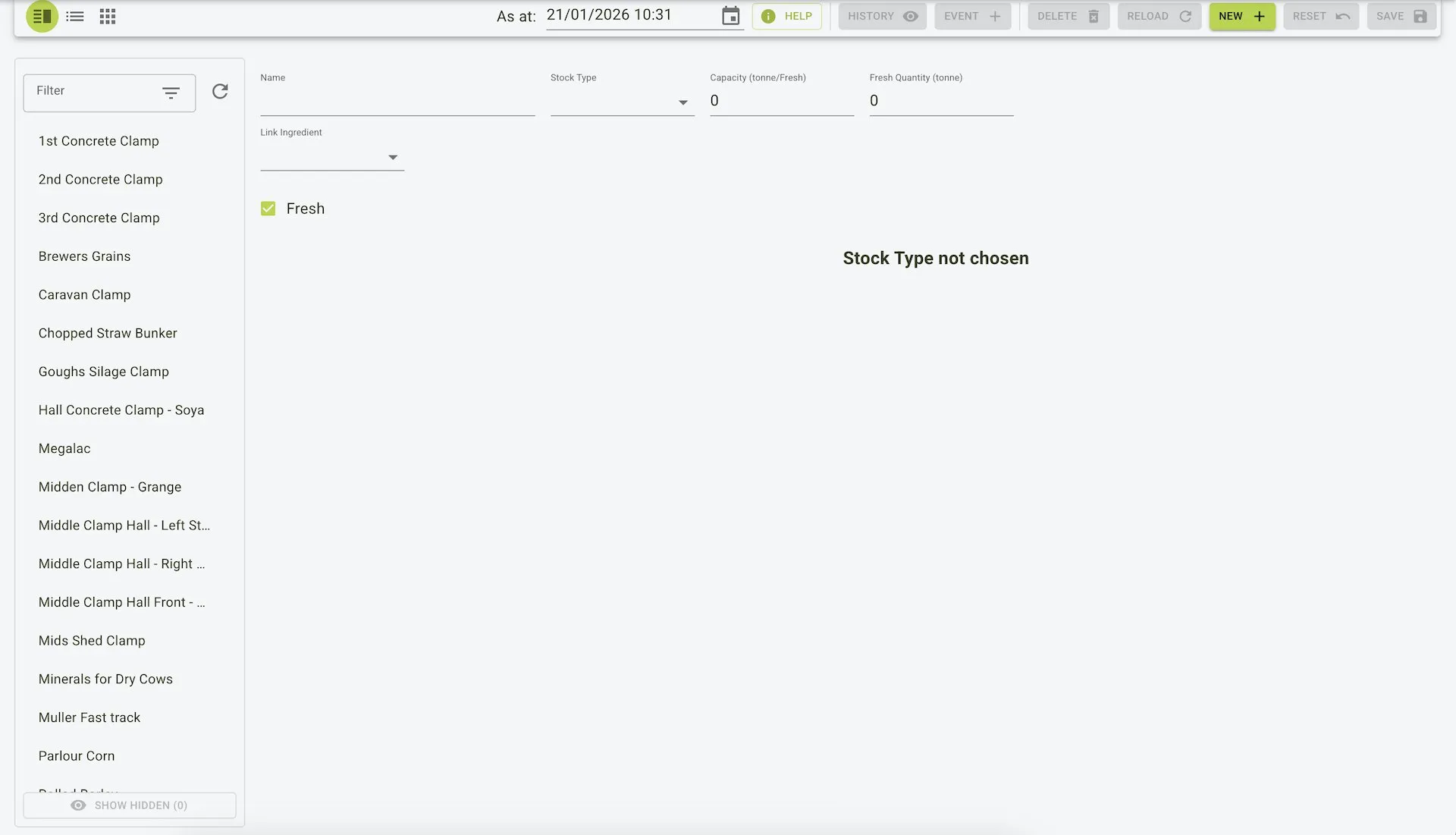Open the HISTORY view
Screen dimensions: 1456x835
click(x=882, y=16)
